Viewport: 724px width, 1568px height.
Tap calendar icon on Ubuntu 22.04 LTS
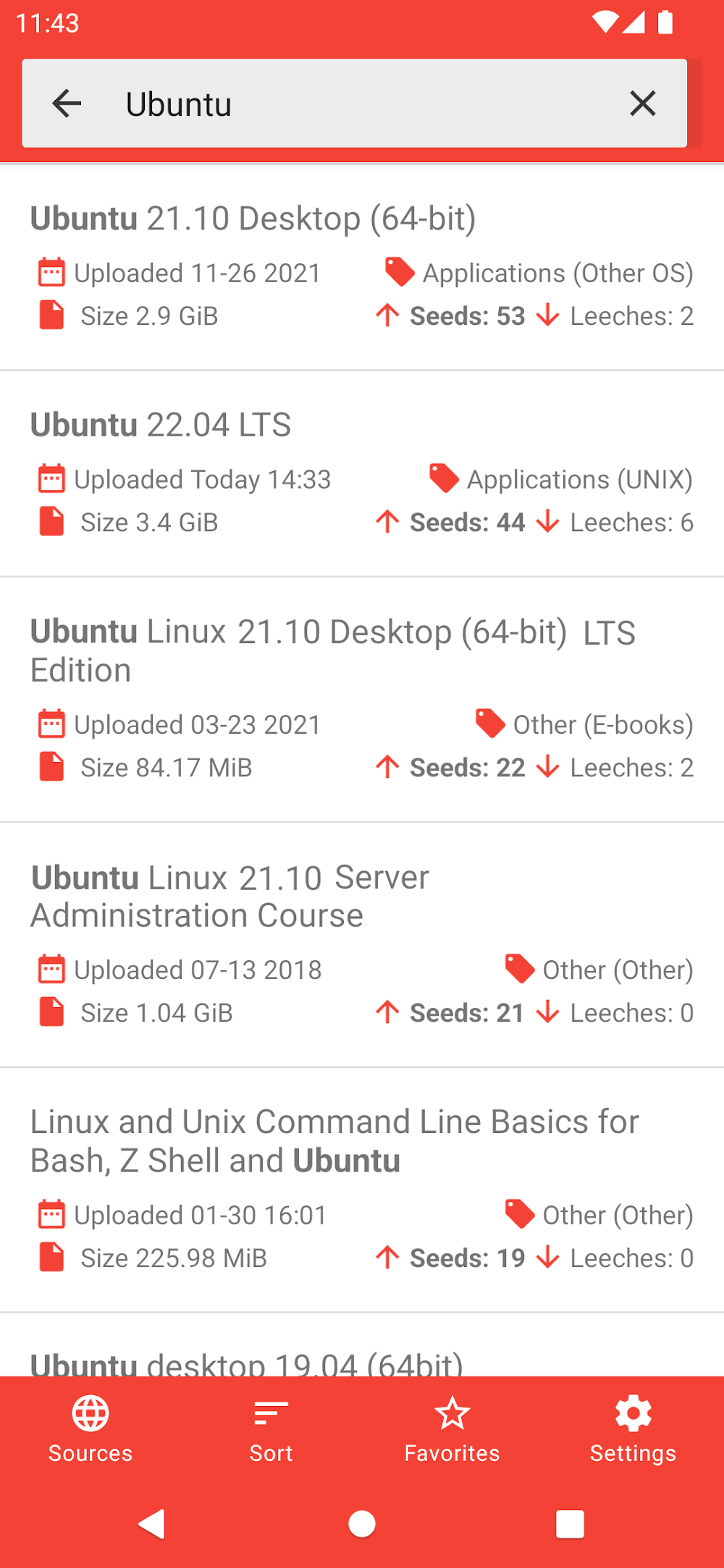tap(51, 479)
